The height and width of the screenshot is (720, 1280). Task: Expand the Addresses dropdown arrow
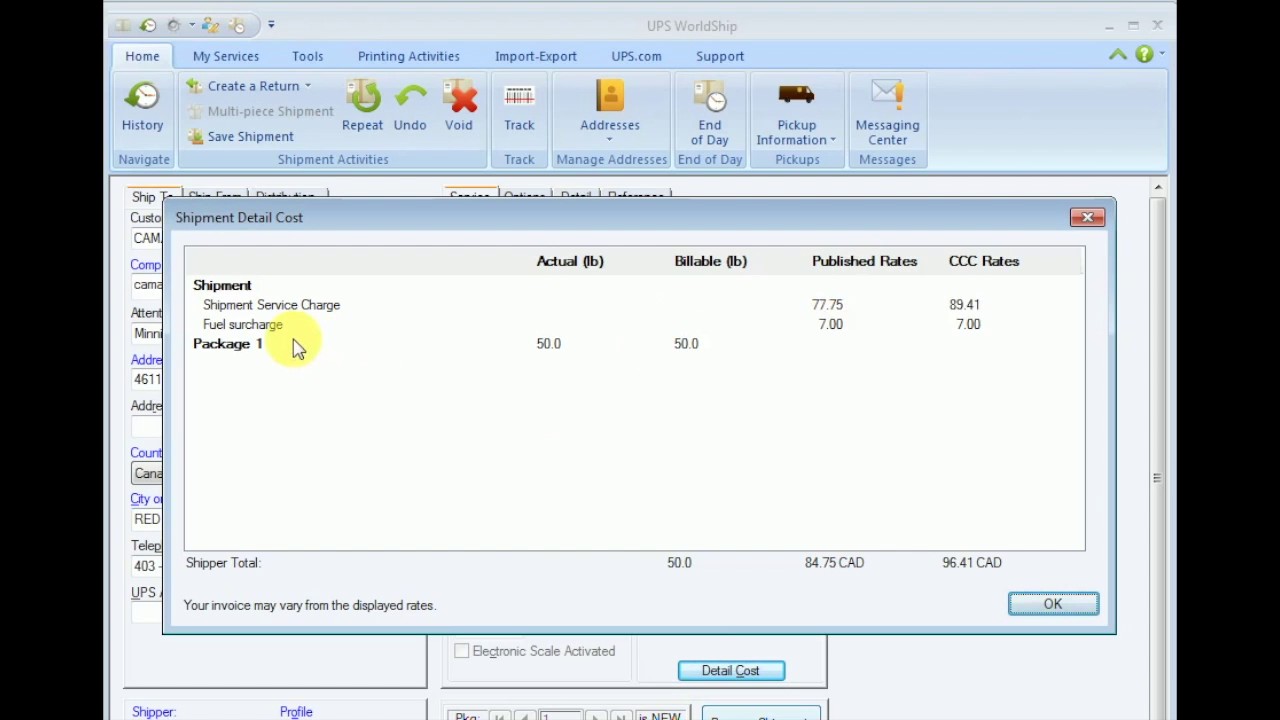pyautogui.click(x=609, y=140)
